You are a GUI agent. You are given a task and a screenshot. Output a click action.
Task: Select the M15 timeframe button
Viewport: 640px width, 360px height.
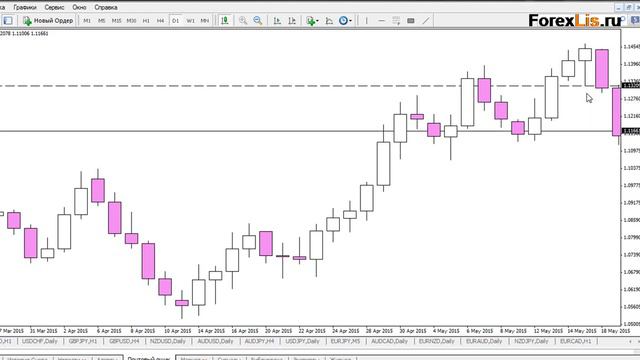point(116,20)
